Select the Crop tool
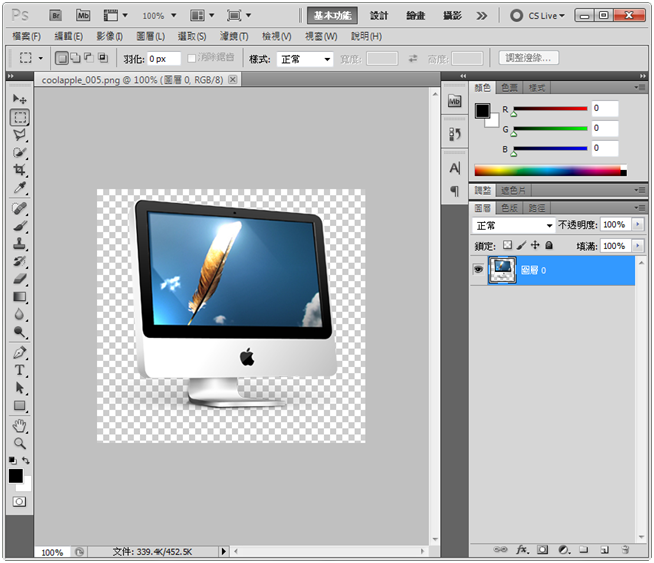The width and height of the screenshot is (654, 563). (x=19, y=170)
